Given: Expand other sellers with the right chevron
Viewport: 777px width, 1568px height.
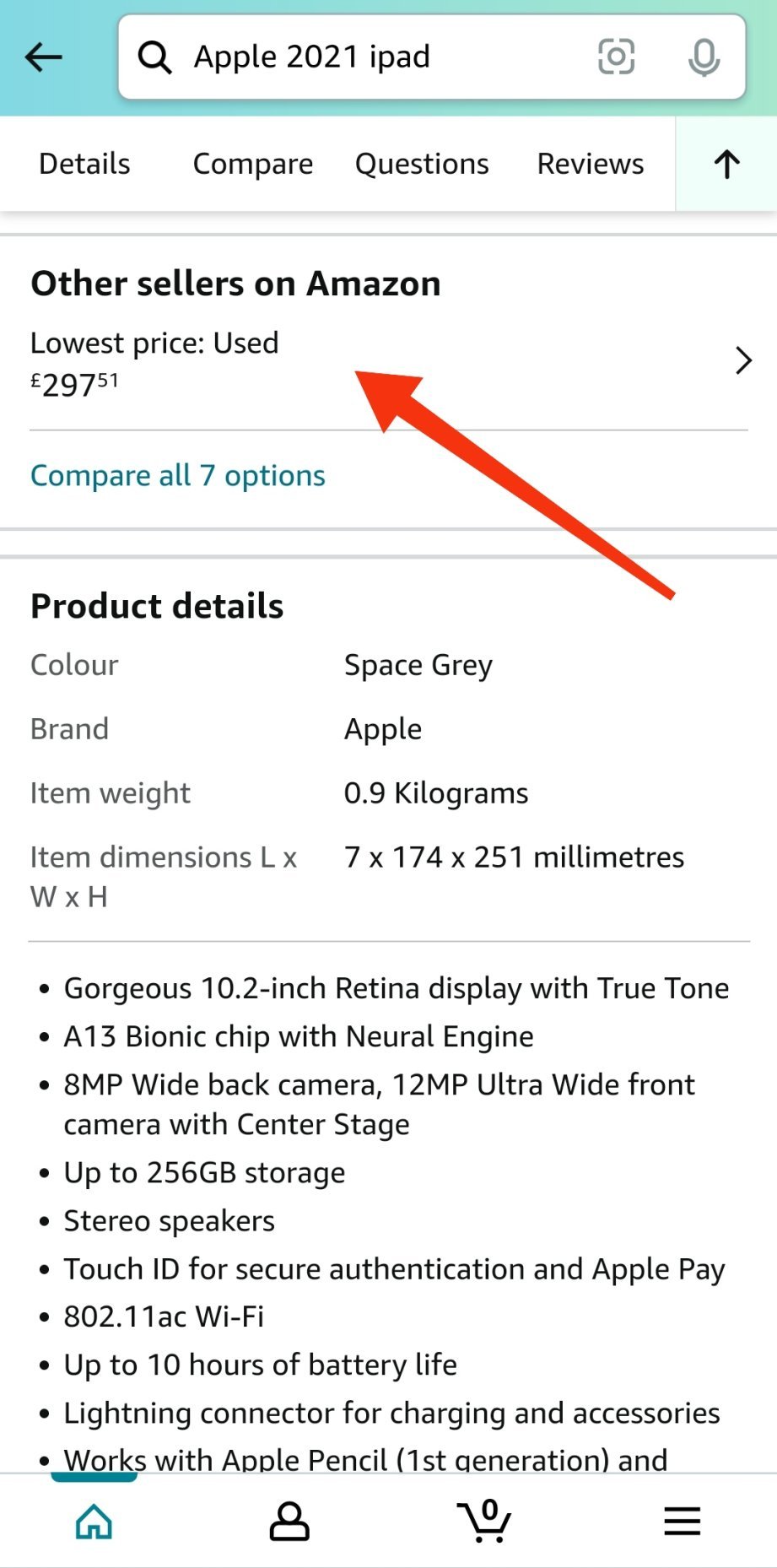Looking at the screenshot, I should [x=742, y=361].
